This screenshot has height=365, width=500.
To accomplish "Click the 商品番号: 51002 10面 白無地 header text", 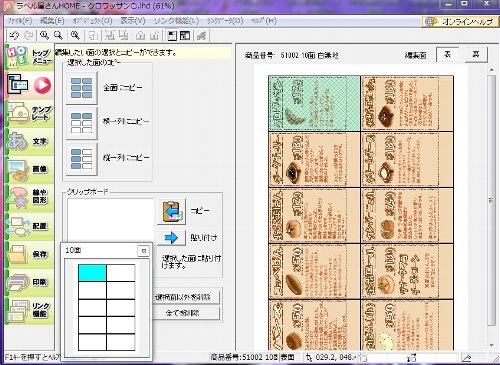I will (292, 56).
